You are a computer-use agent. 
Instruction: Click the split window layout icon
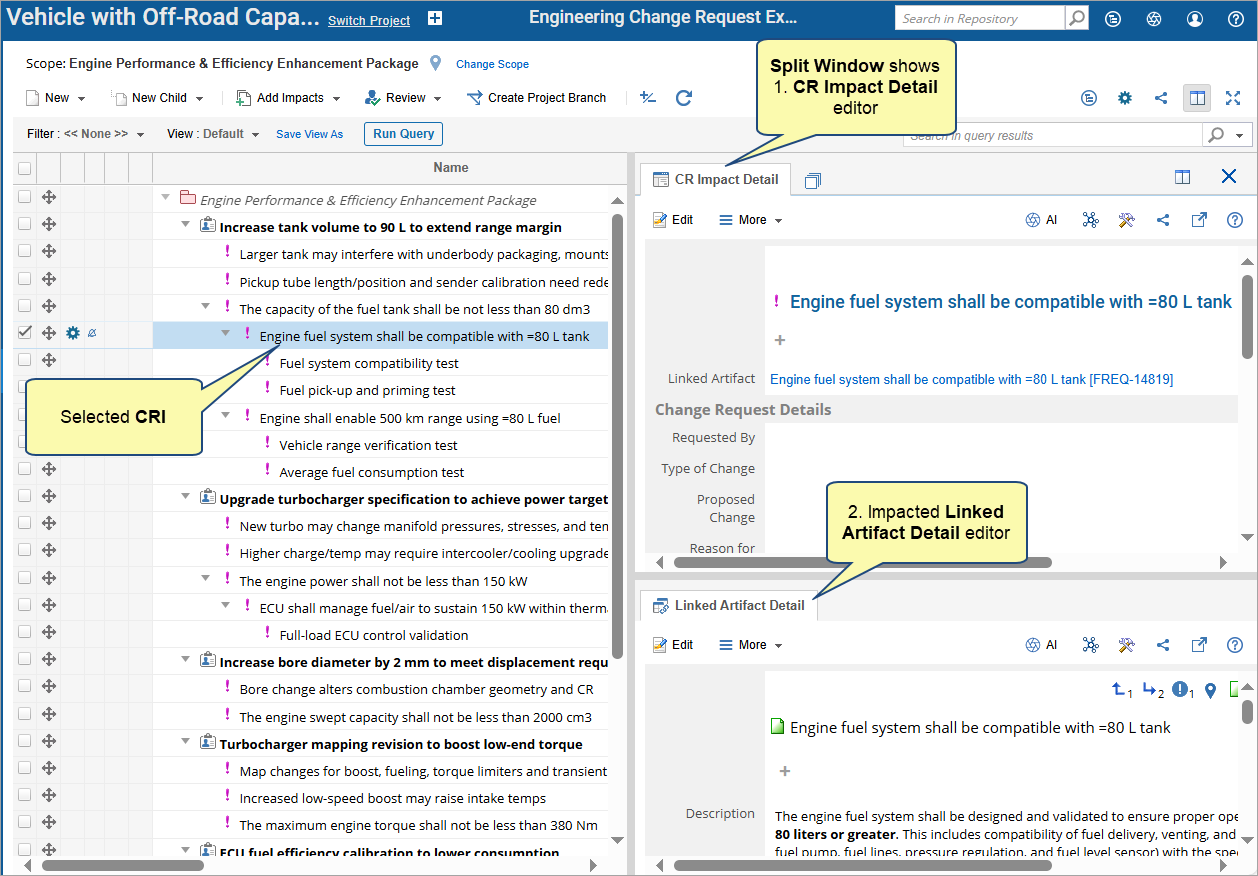[1195, 98]
